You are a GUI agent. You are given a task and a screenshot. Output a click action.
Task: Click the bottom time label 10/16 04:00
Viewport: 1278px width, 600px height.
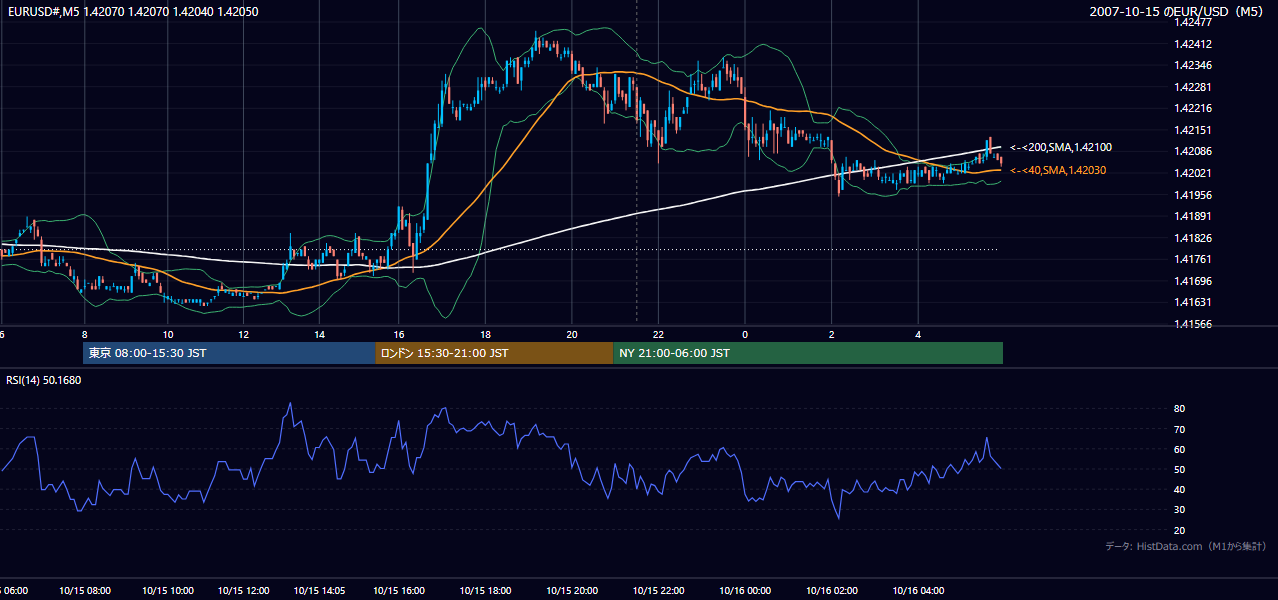(x=919, y=591)
